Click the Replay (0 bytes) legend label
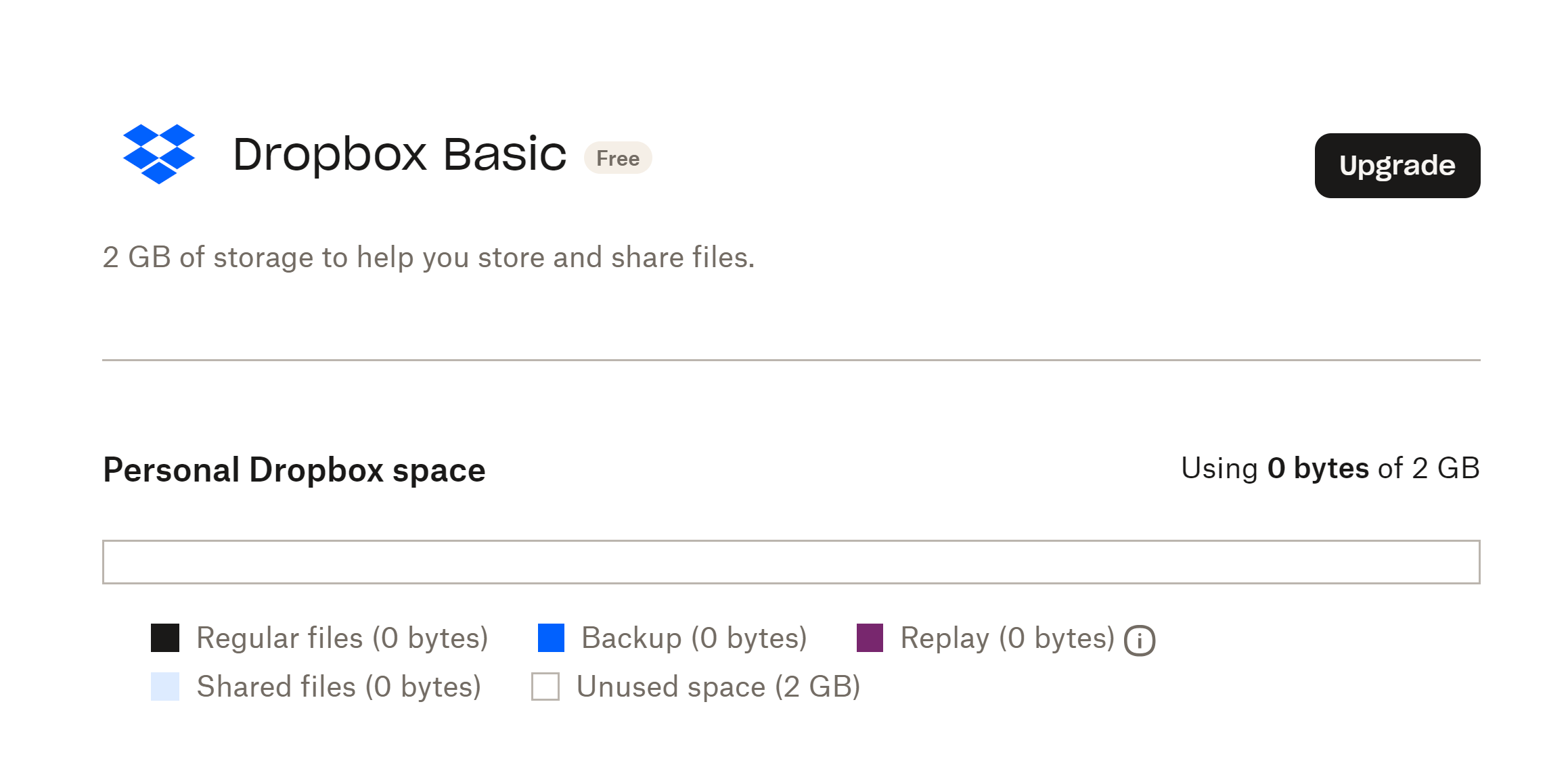 tap(1007, 638)
